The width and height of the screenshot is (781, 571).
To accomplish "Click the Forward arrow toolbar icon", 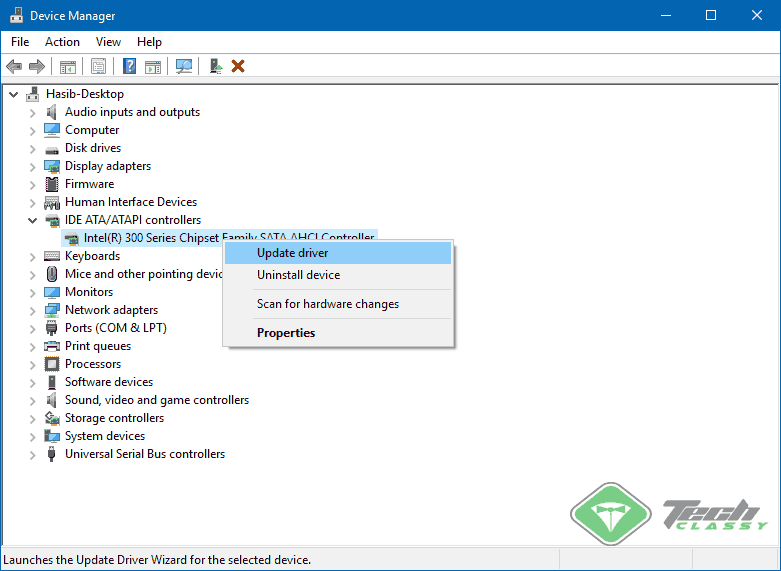I will 37,66.
